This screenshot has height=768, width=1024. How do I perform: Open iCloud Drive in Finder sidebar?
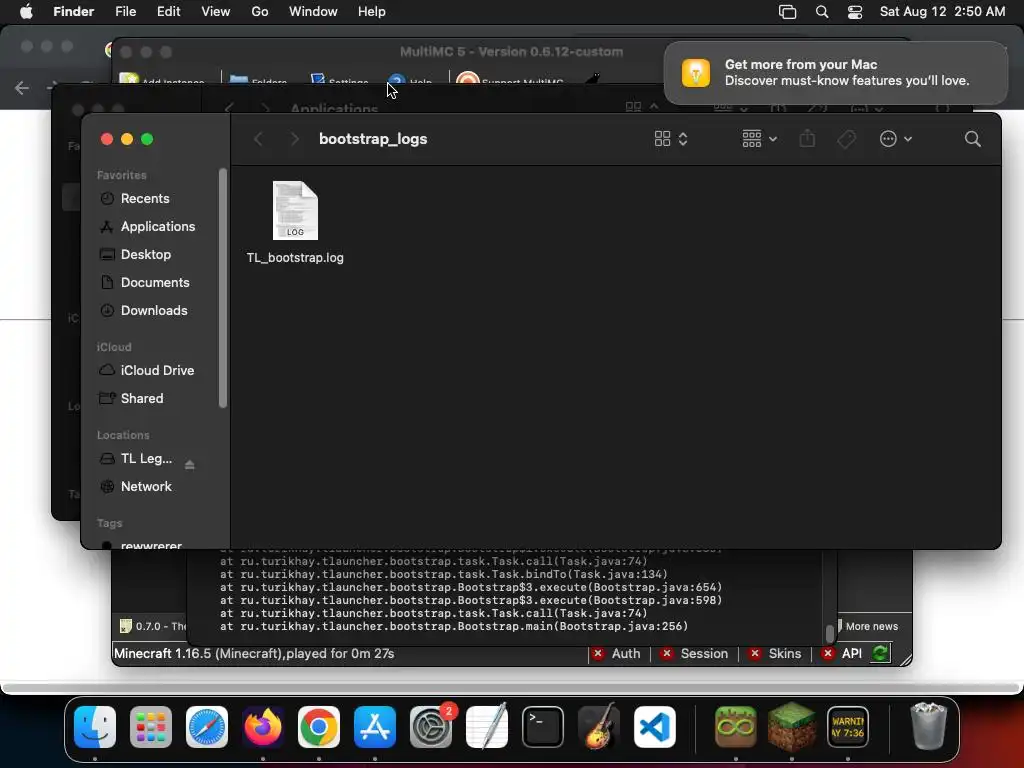[157, 370]
